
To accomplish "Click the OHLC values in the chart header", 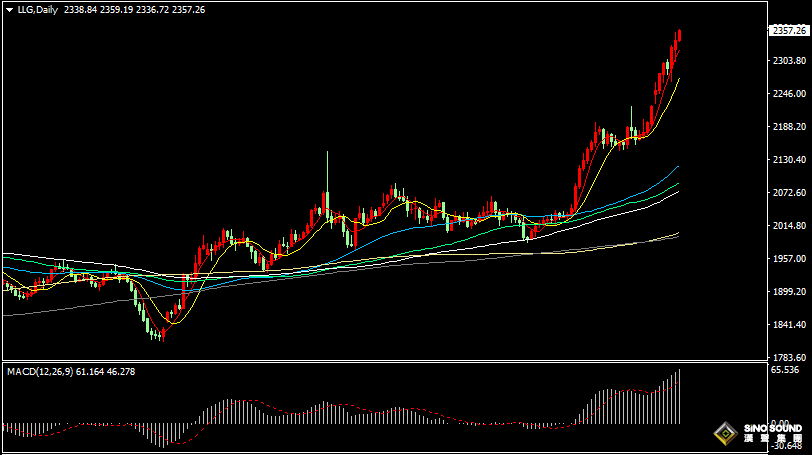I will 134,9.
